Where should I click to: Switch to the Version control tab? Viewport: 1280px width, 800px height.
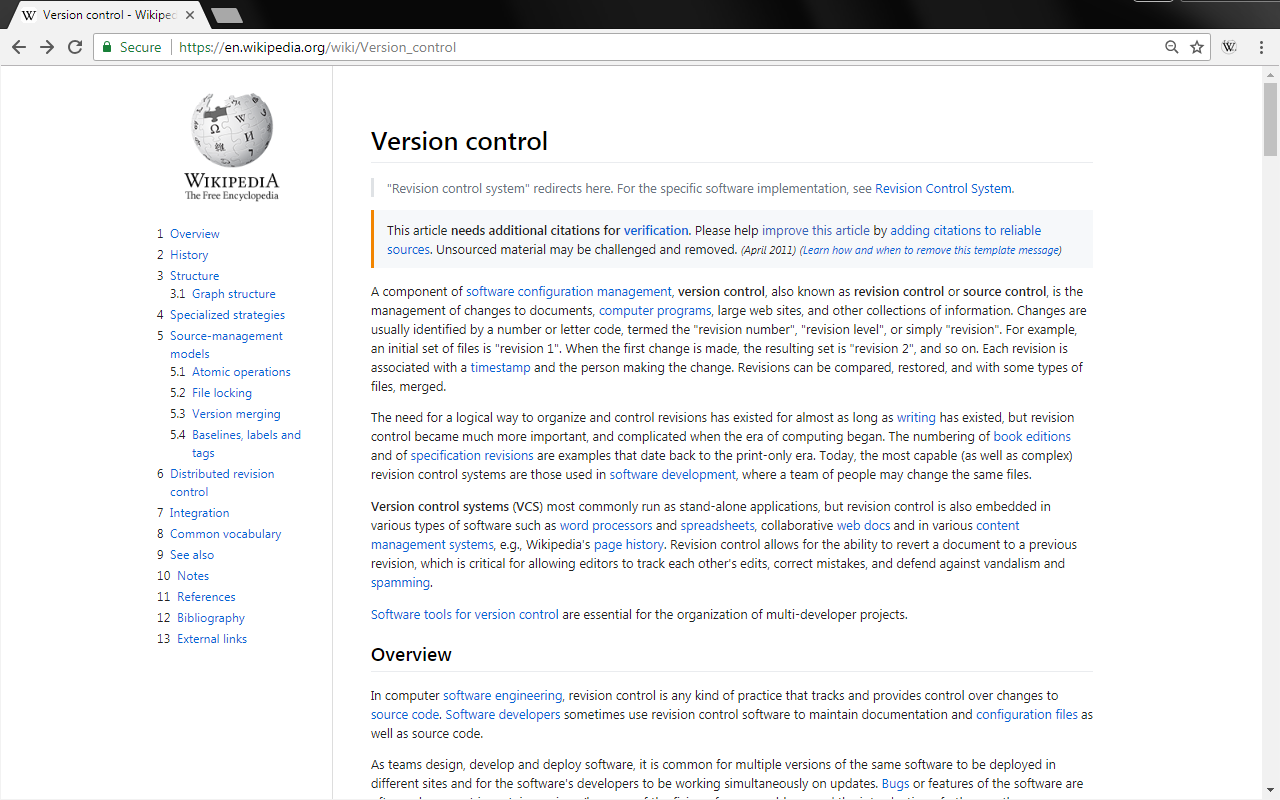pos(100,15)
